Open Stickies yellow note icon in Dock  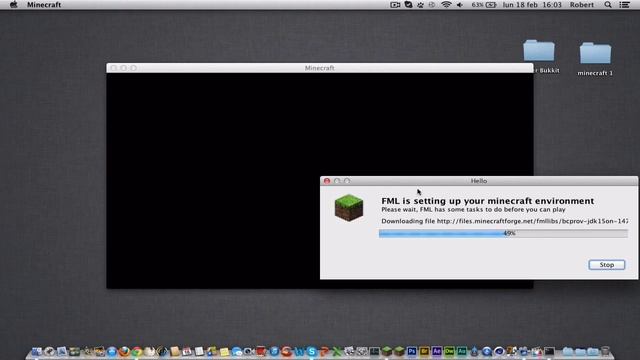pyautogui.click(x=225, y=351)
